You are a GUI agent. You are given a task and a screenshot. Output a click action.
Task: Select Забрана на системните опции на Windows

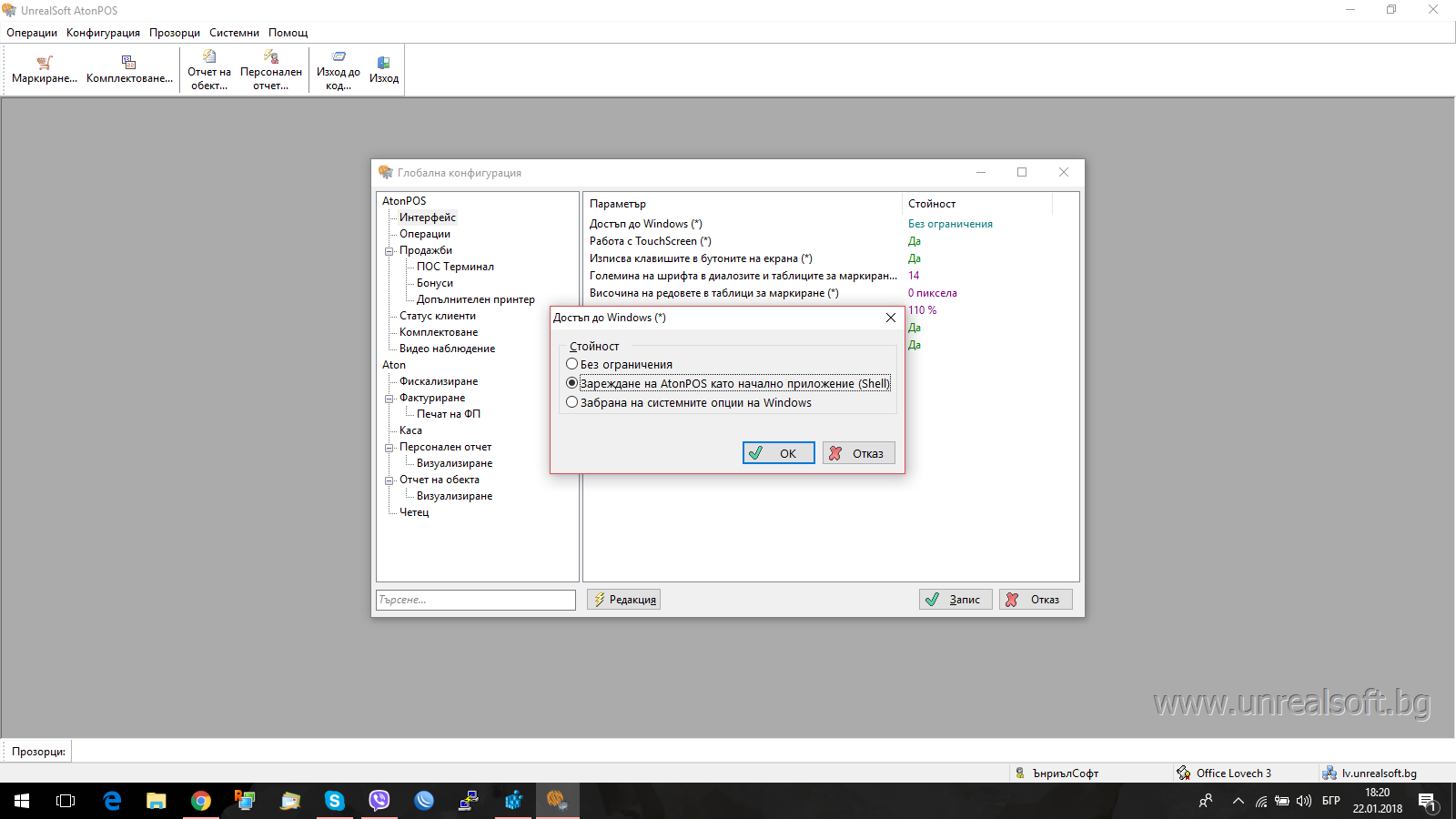click(572, 402)
